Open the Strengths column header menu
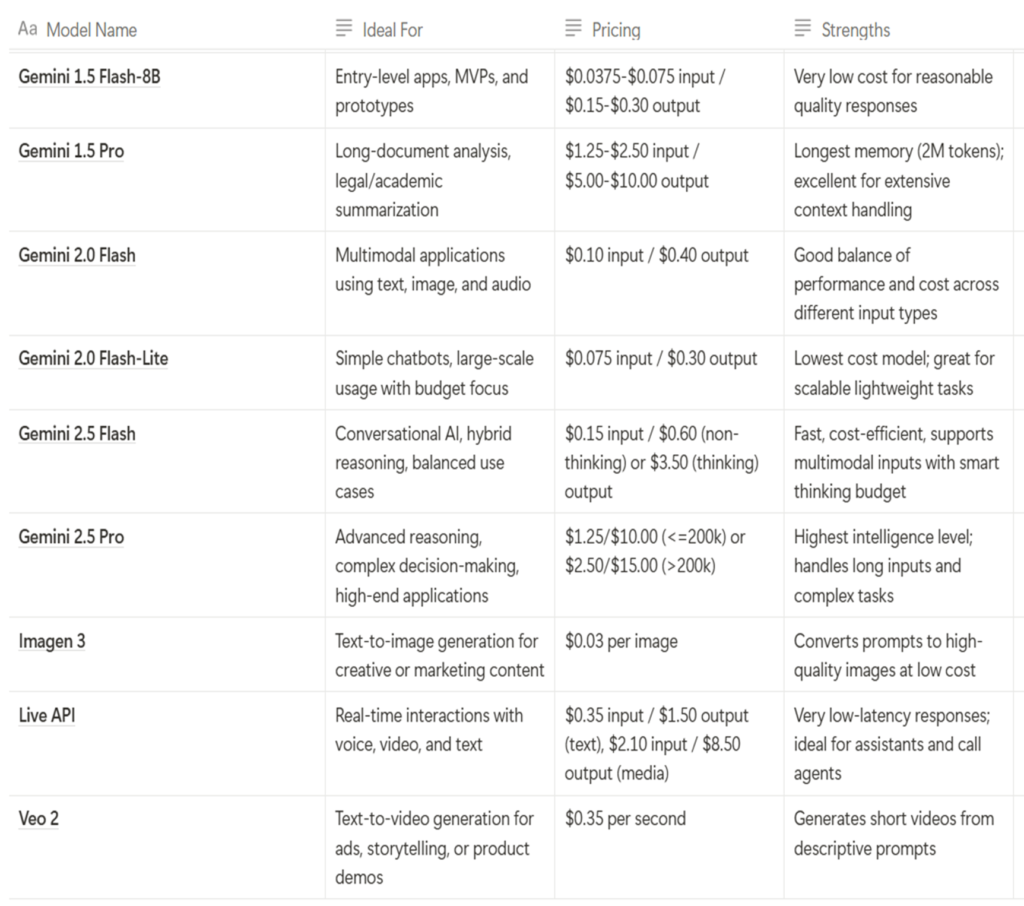The width and height of the screenshot is (1024, 906). pos(898,29)
